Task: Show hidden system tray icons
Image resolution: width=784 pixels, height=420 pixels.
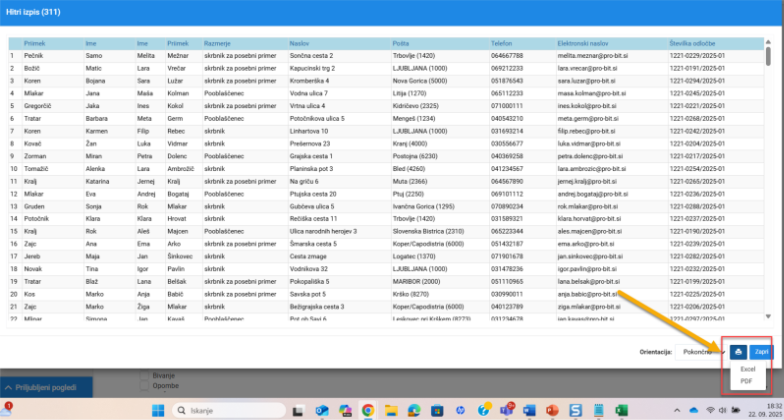Action: (x=678, y=410)
